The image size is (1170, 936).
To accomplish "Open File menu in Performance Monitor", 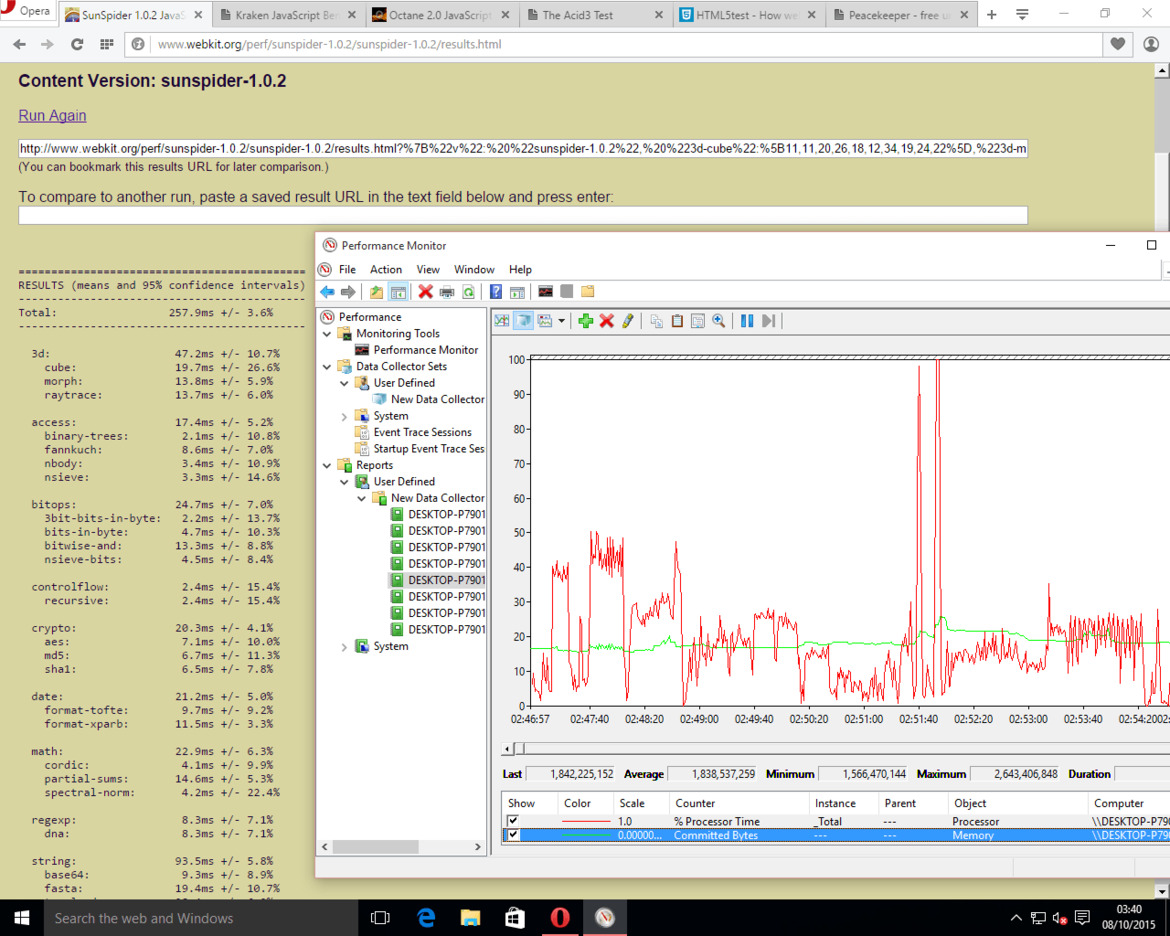I will pyautogui.click(x=347, y=269).
